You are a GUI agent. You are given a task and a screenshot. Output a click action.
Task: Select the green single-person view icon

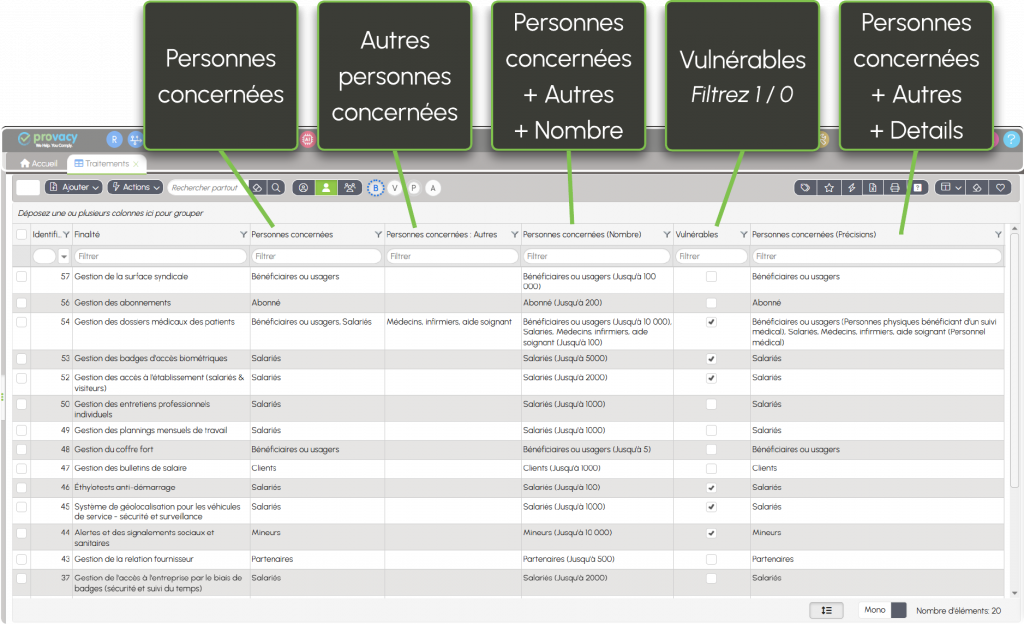pos(326,187)
